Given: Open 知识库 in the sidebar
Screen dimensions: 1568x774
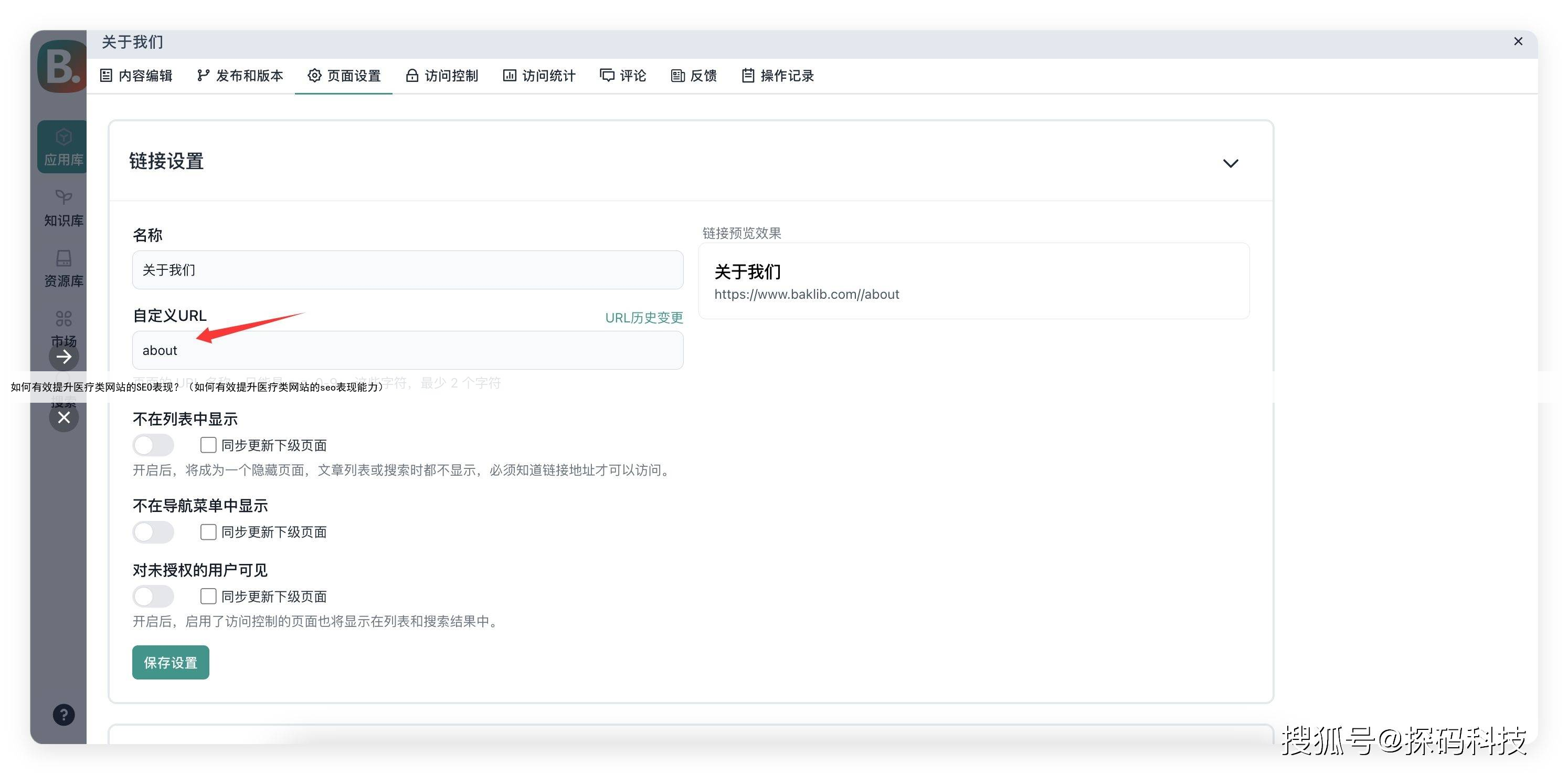Looking at the screenshot, I should 63,207.
